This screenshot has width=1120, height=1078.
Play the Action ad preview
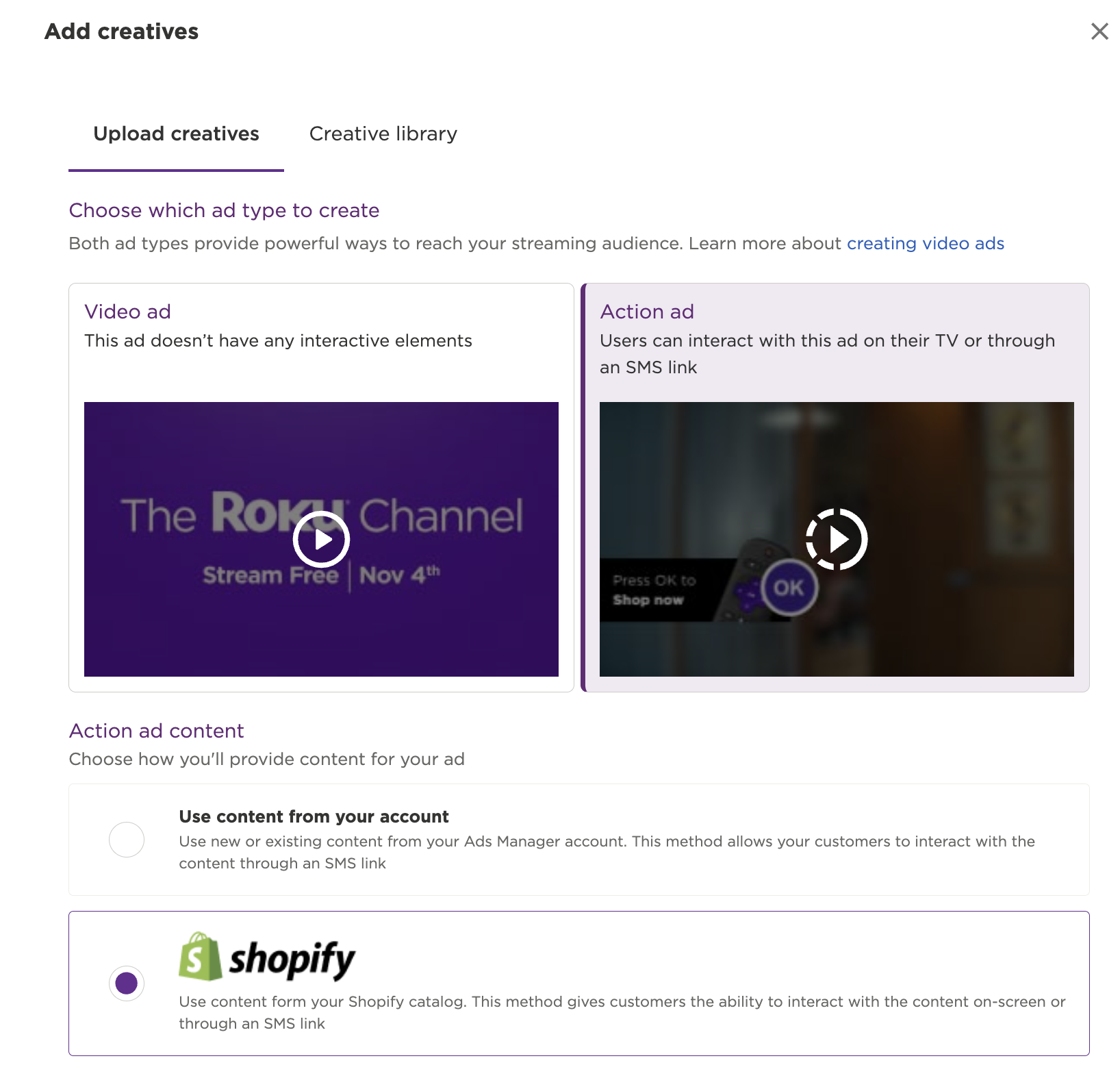pyautogui.click(x=837, y=540)
